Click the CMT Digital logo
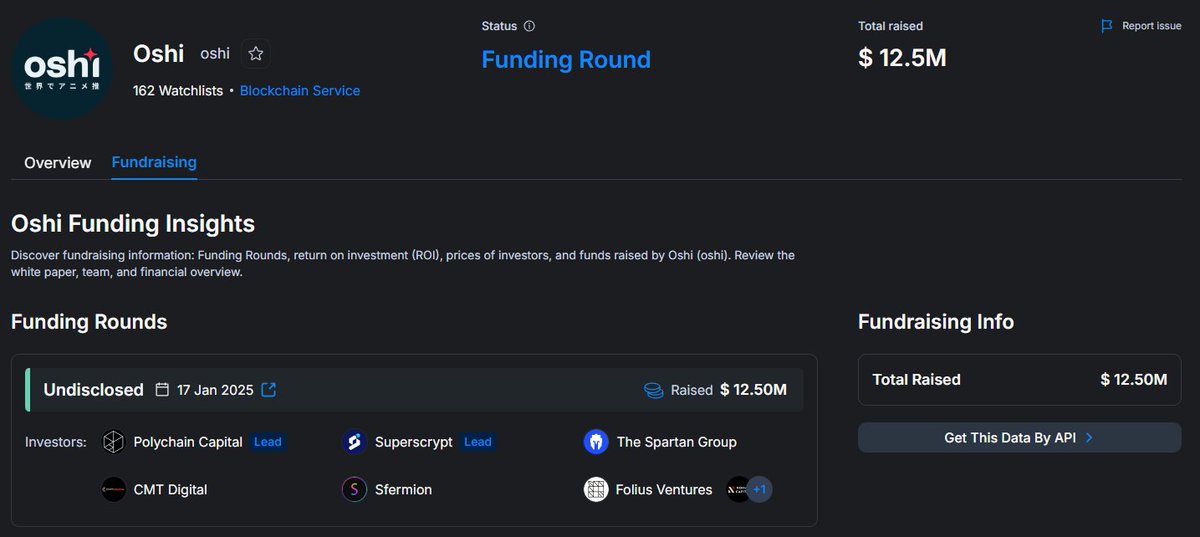This screenshot has height=537, width=1200. click(114, 490)
